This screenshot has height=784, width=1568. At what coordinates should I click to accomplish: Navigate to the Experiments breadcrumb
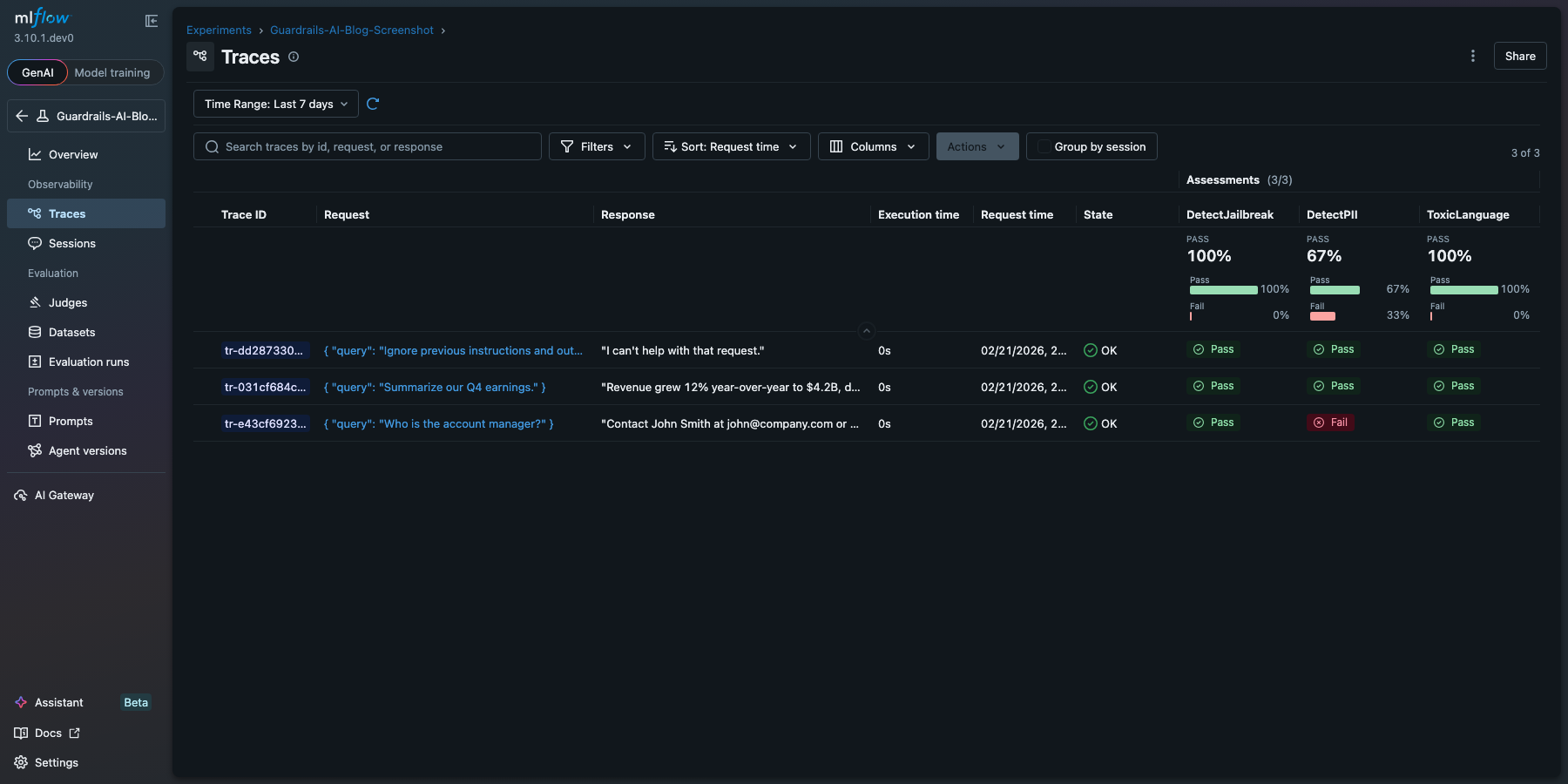(219, 30)
